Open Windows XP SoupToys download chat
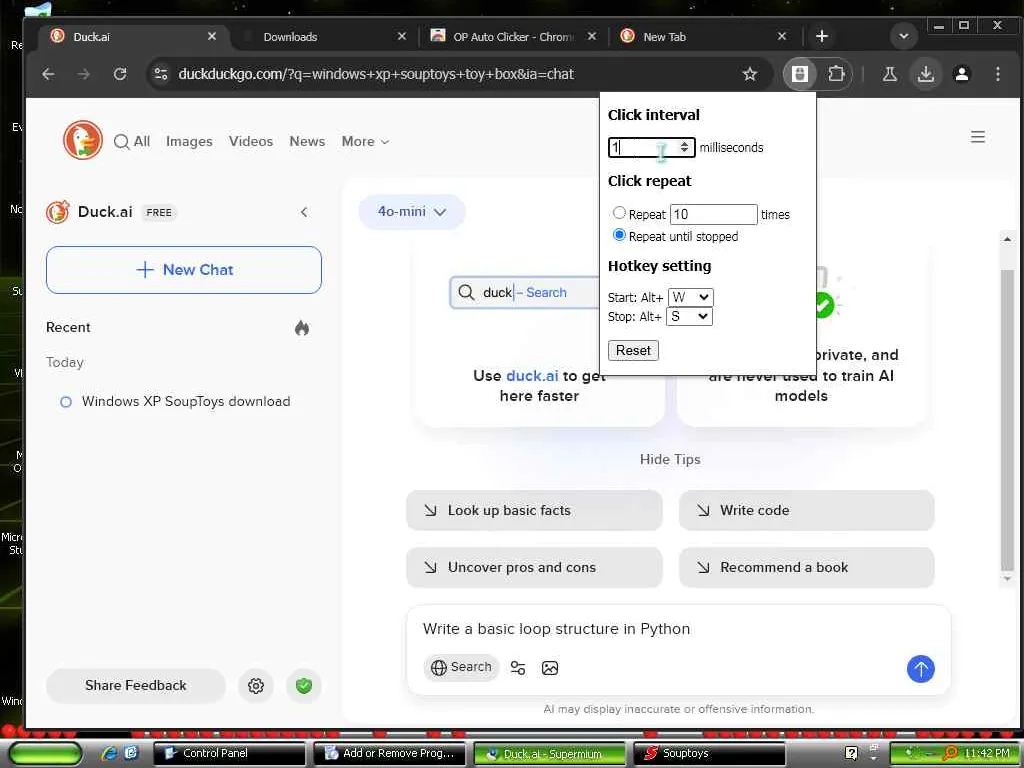 coord(185,402)
